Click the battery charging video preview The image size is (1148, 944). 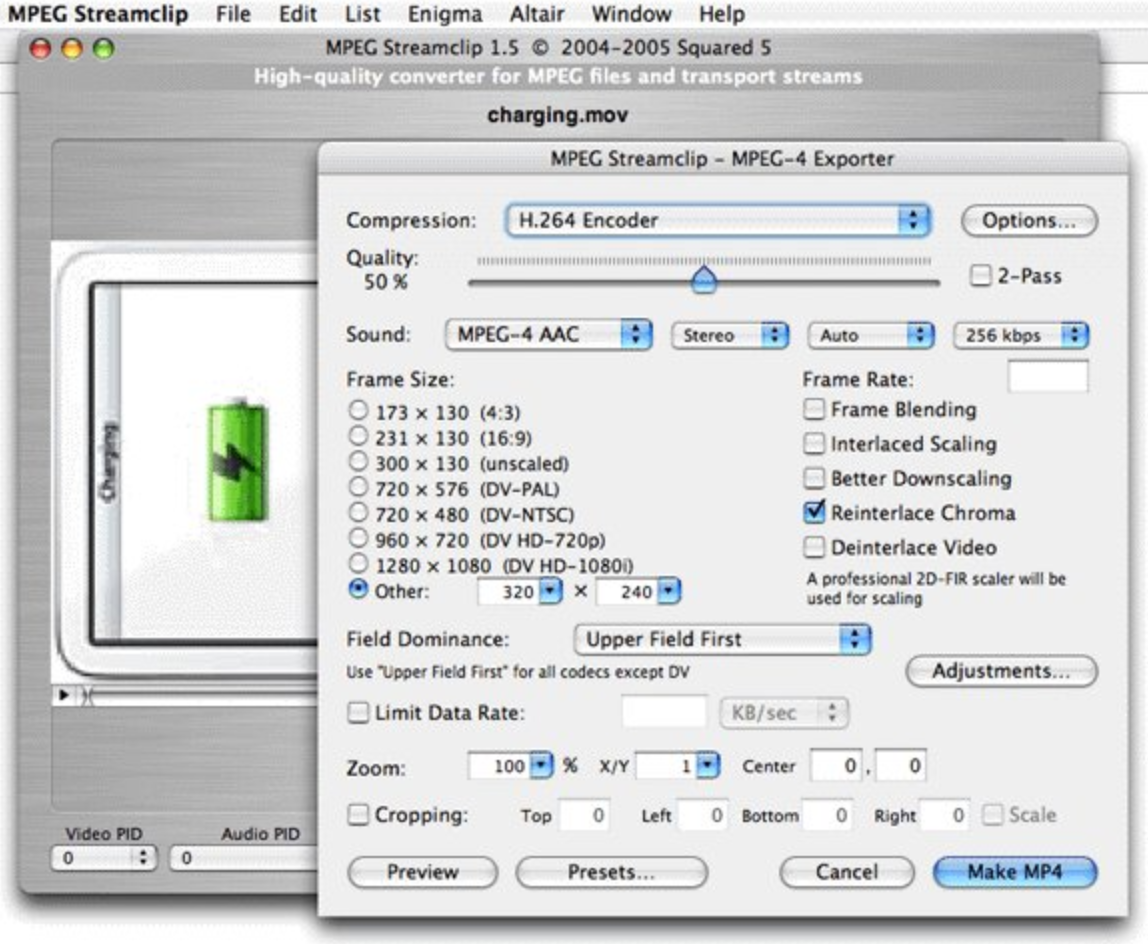click(x=185, y=461)
